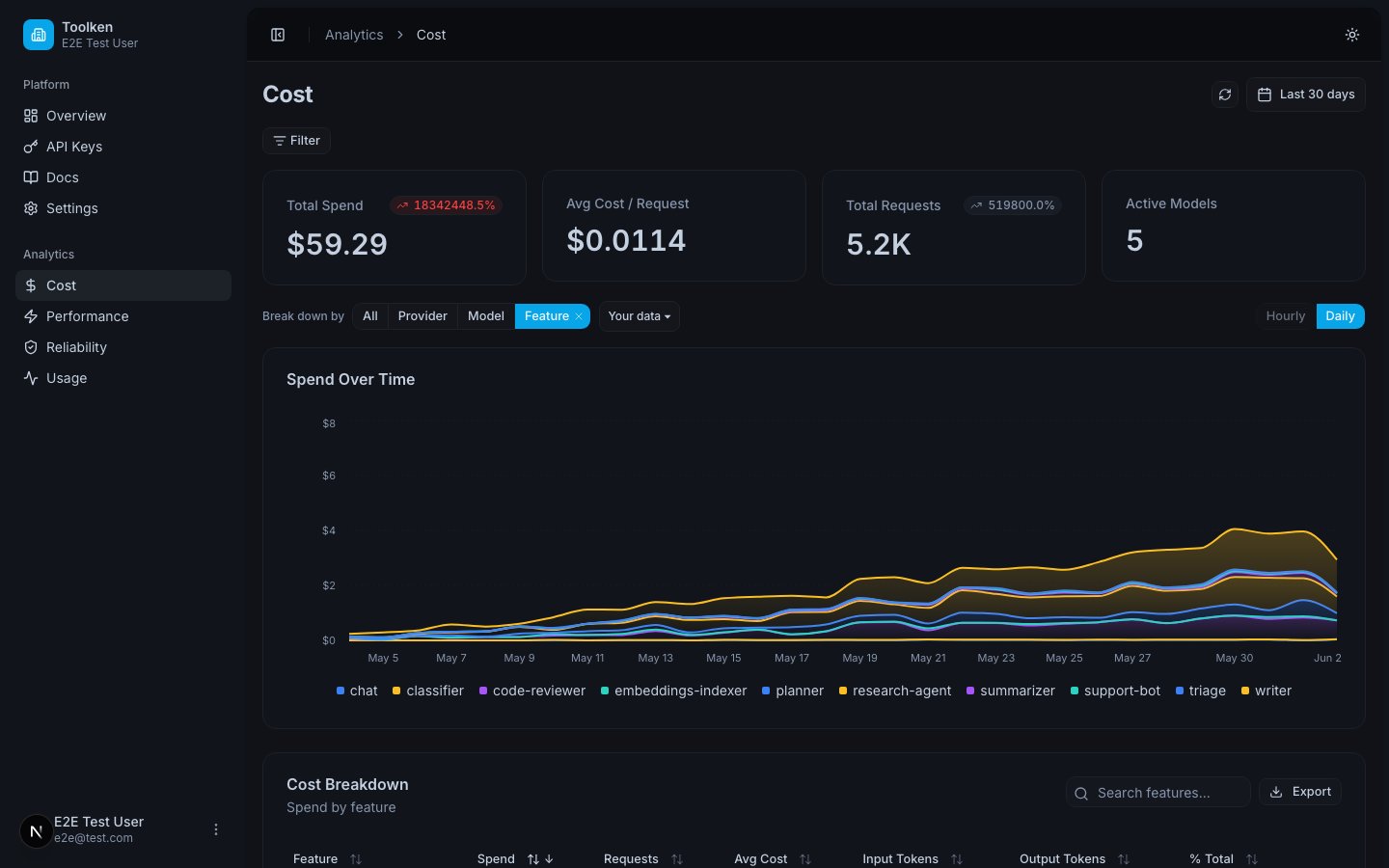Image resolution: width=1389 pixels, height=868 pixels.
Task: Click the API Keys key icon
Action: pyautogui.click(x=31, y=147)
